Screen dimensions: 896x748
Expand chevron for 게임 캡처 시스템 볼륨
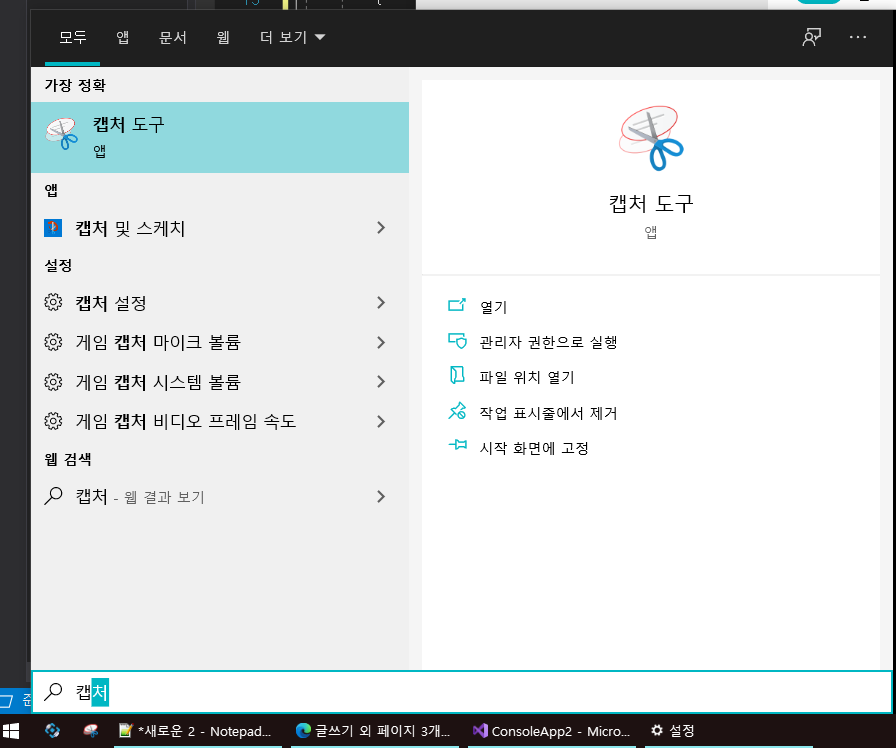pos(381,382)
